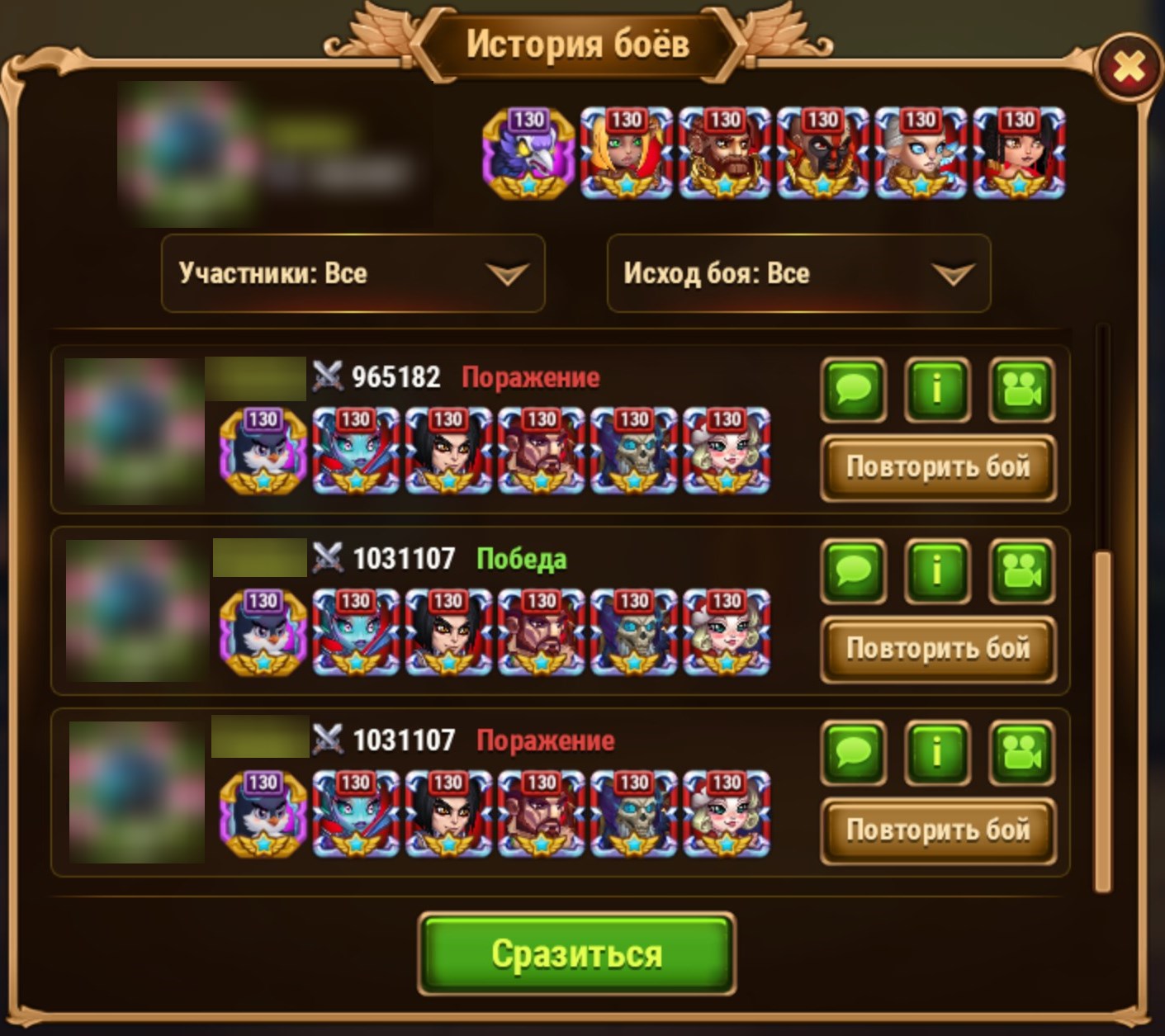Viewport: 1165px width, 1036px height.
Task: Click info icon in the last battle row
Action: [x=937, y=753]
